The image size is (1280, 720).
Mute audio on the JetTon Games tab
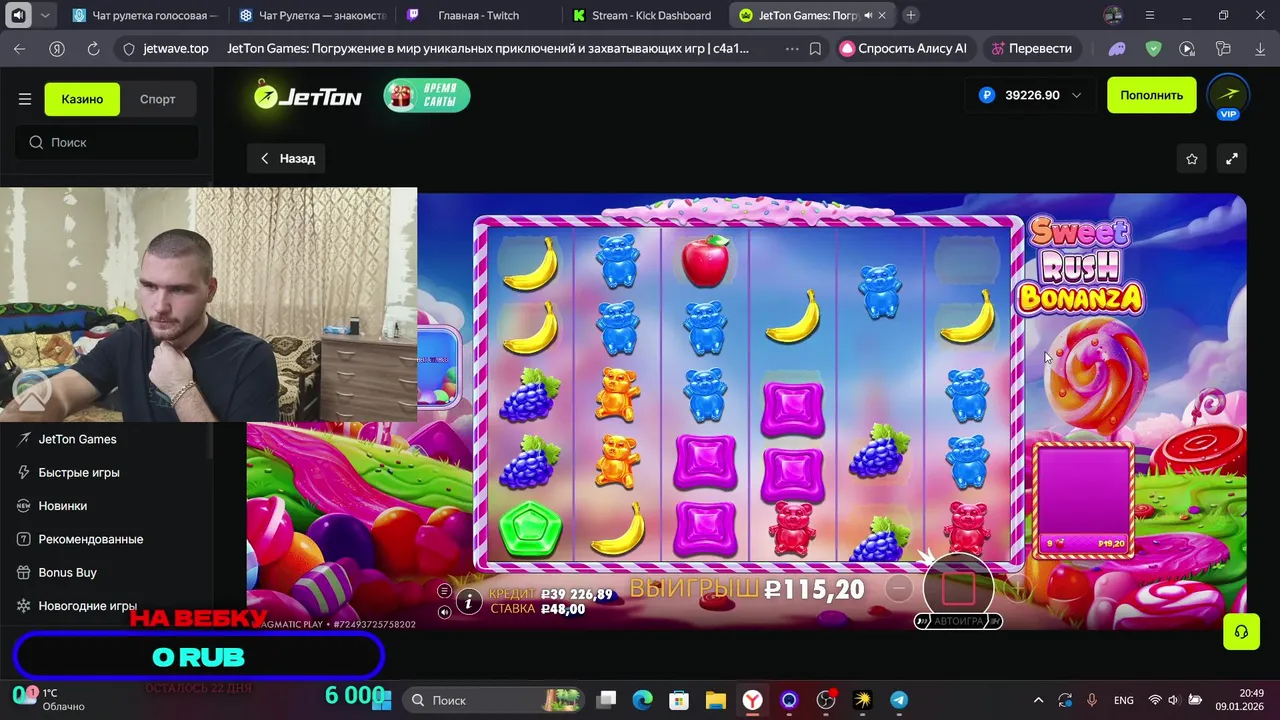(x=868, y=16)
